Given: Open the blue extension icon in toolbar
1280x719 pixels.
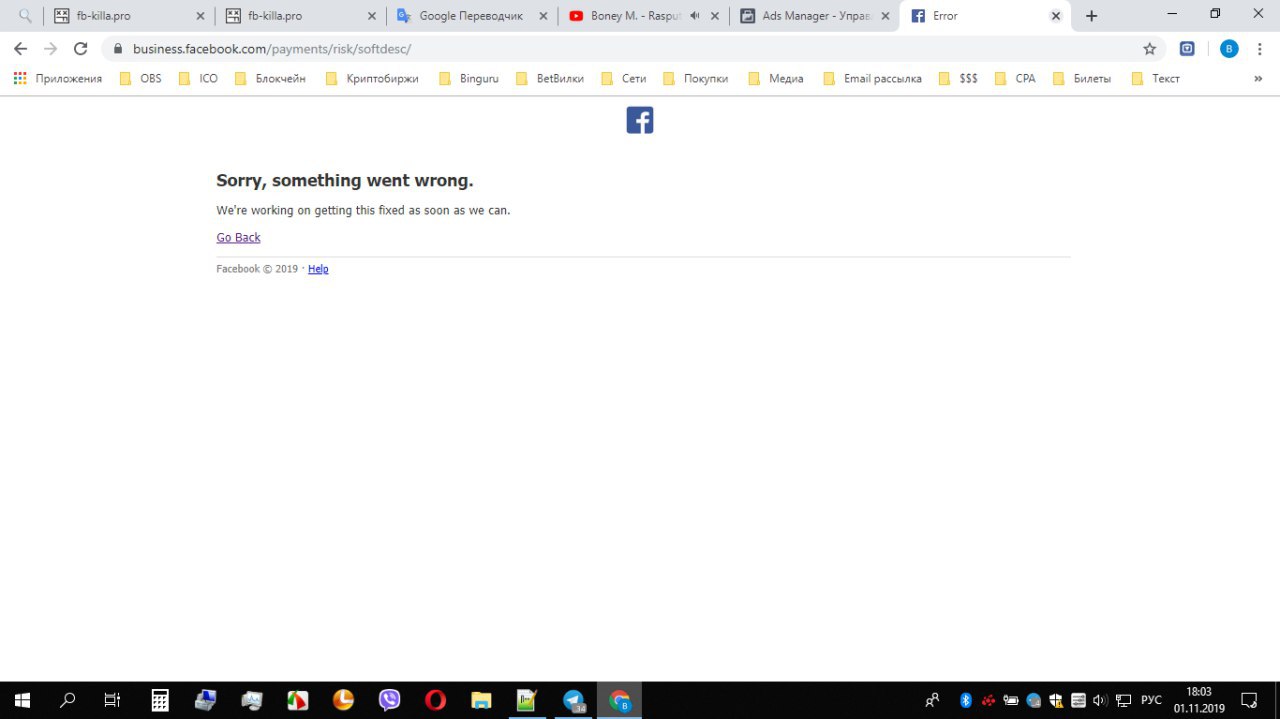Looking at the screenshot, I should (x=1187, y=48).
